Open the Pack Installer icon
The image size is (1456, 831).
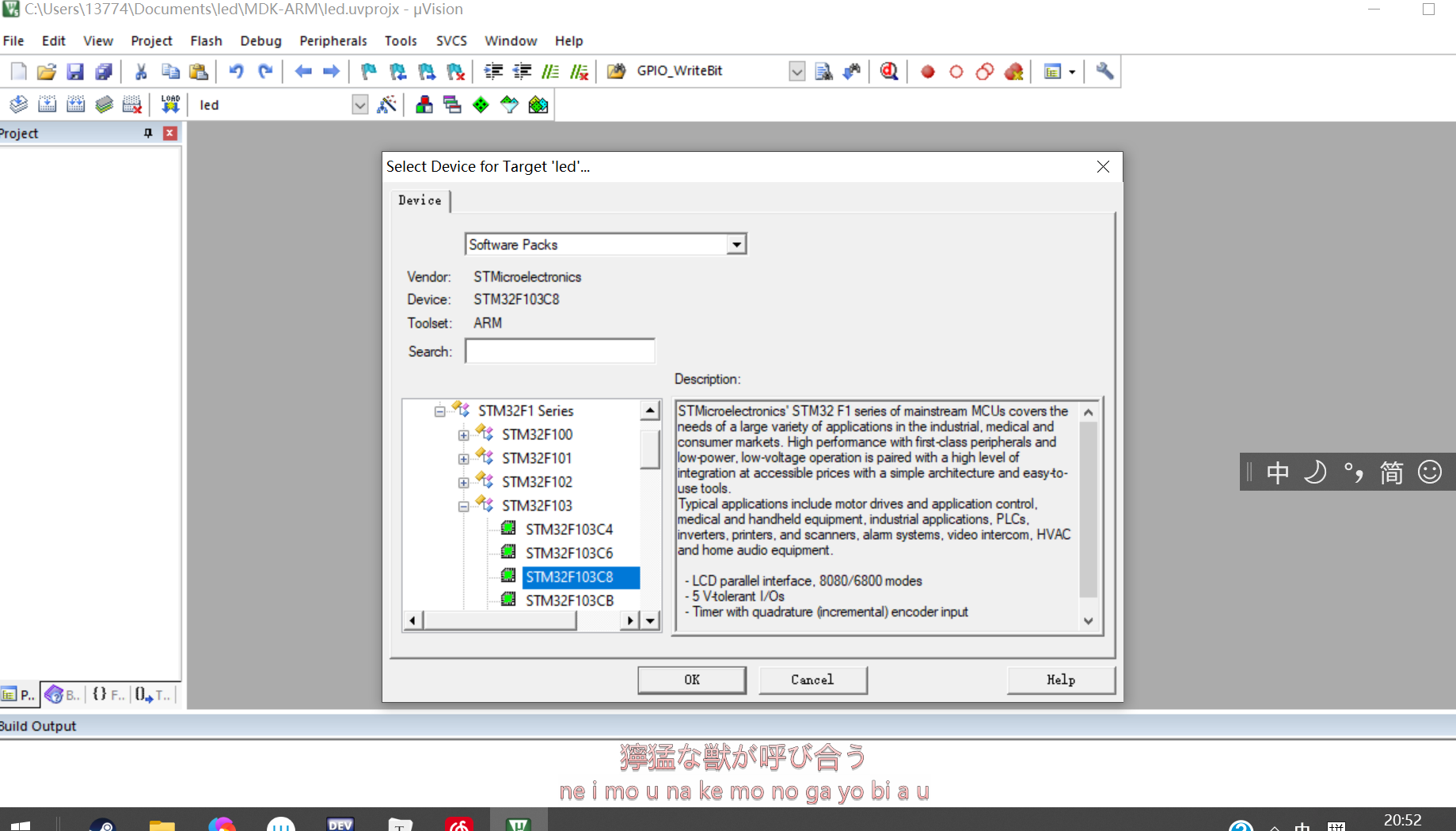[538, 104]
